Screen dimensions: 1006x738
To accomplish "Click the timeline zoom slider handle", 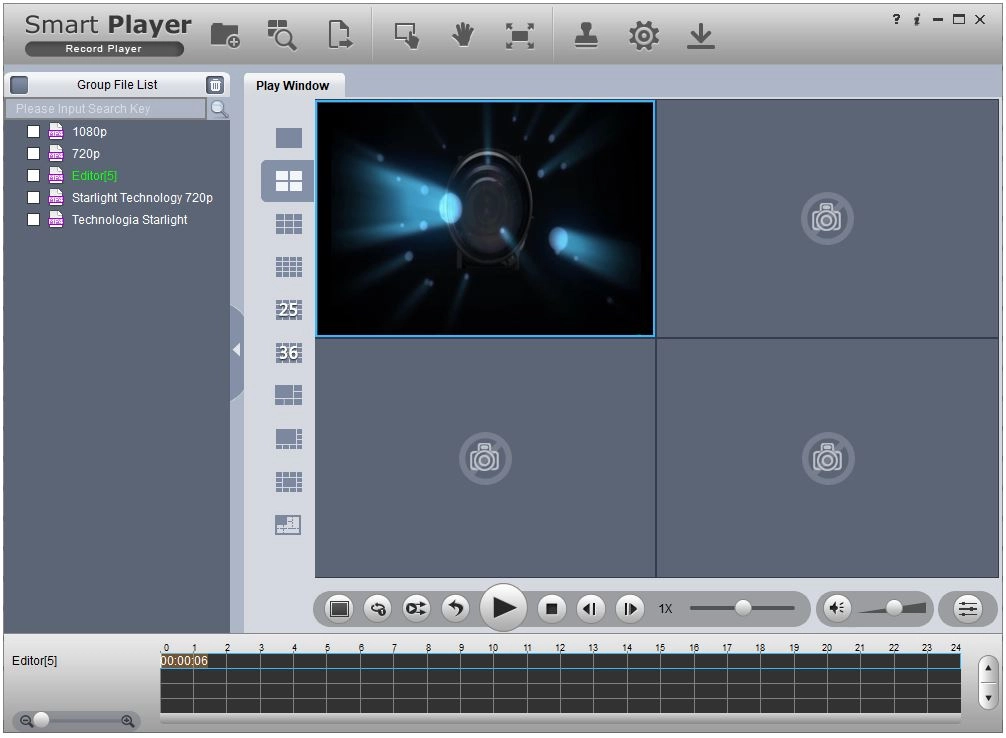I will 42,720.
